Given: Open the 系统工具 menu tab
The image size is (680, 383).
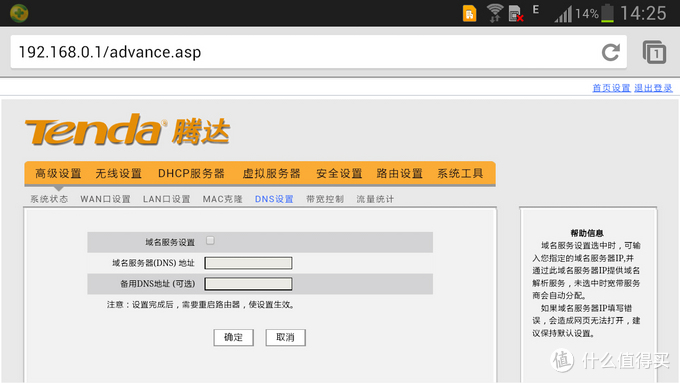Looking at the screenshot, I should pos(460,173).
